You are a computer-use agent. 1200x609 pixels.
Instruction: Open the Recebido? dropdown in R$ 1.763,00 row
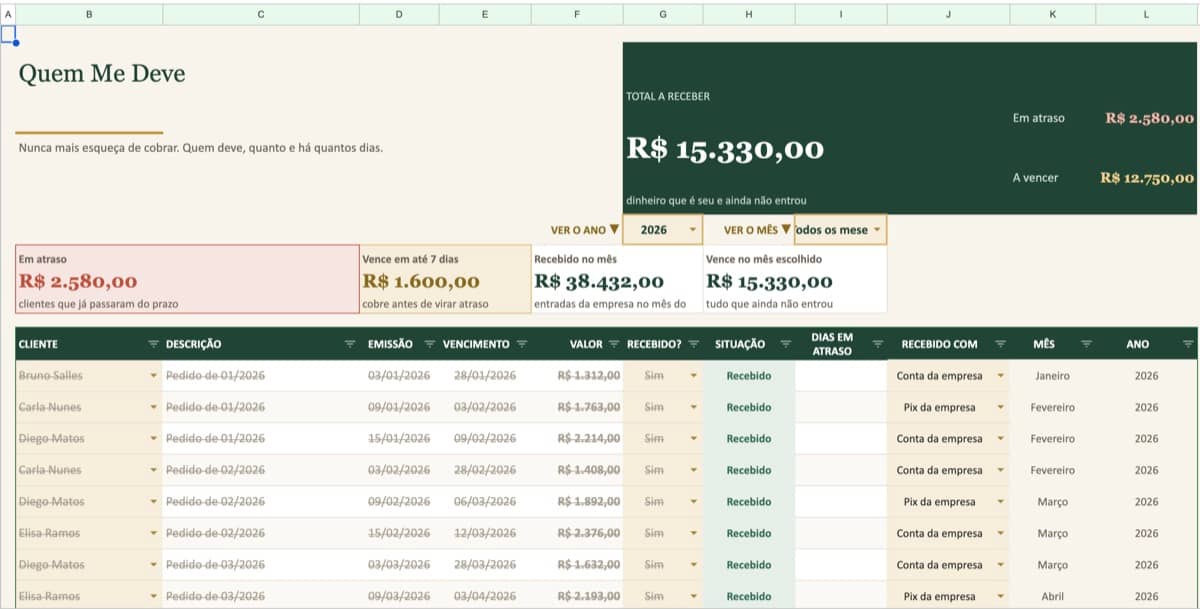[x=693, y=407]
